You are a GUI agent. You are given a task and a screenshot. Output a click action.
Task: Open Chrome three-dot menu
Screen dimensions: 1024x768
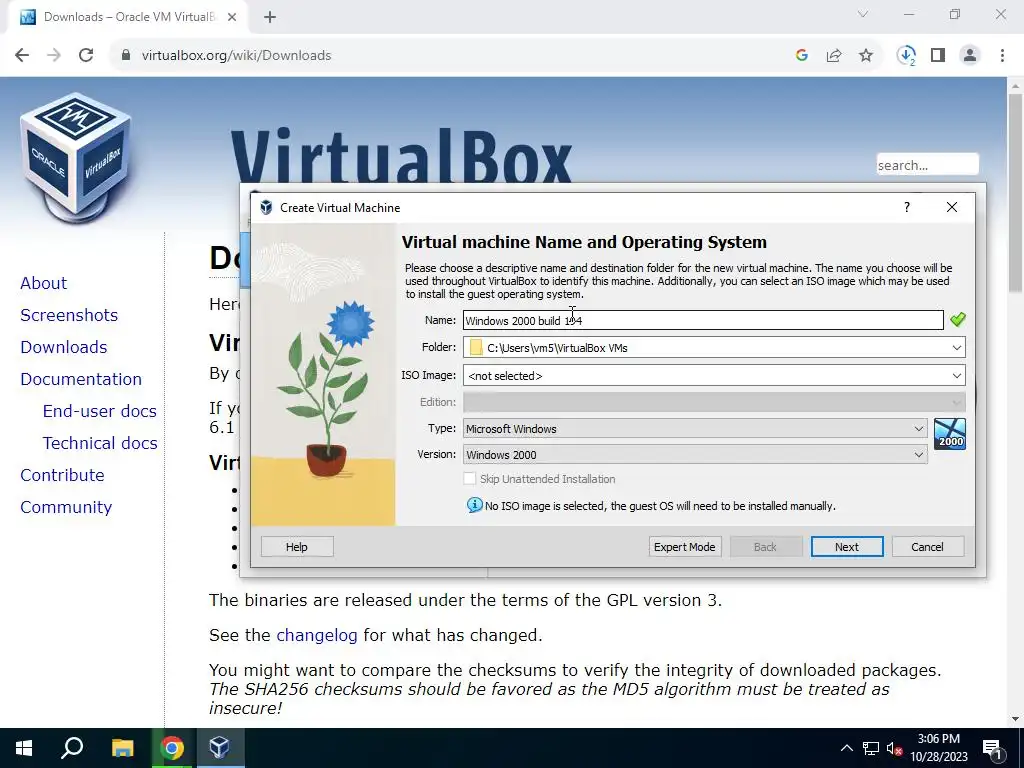(x=1002, y=56)
